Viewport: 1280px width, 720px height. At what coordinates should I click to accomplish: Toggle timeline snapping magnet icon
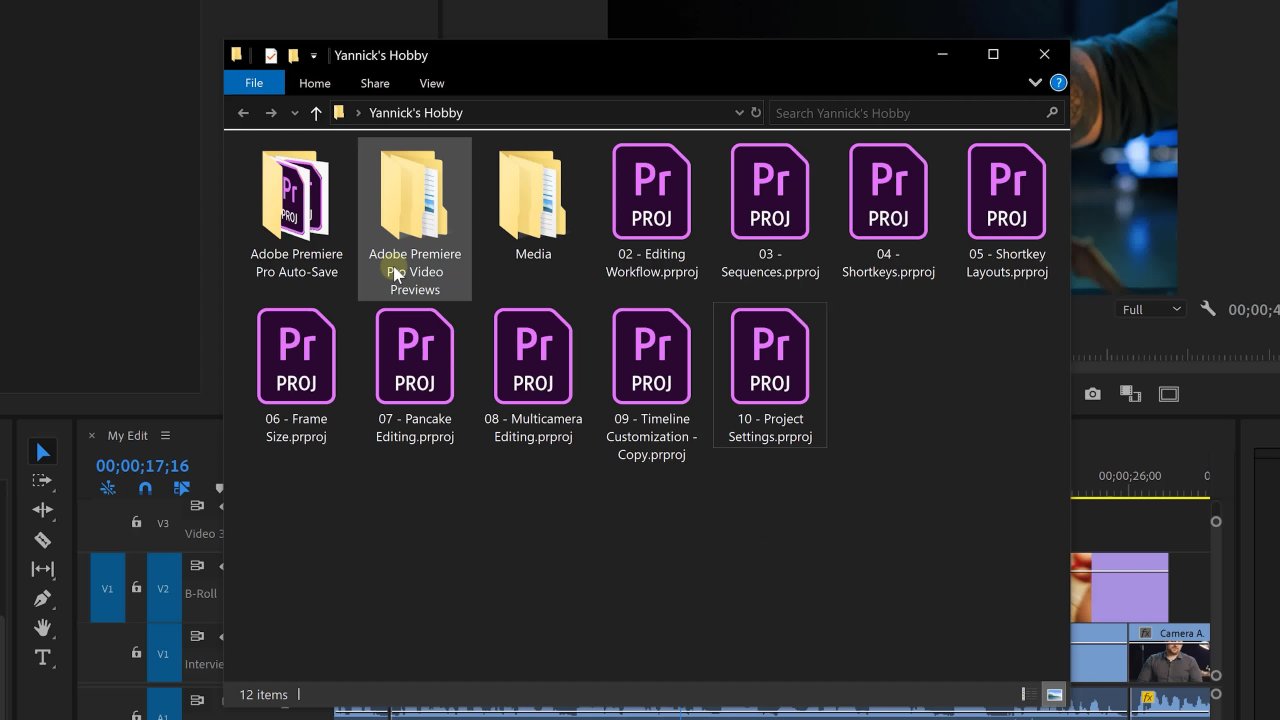tap(145, 488)
